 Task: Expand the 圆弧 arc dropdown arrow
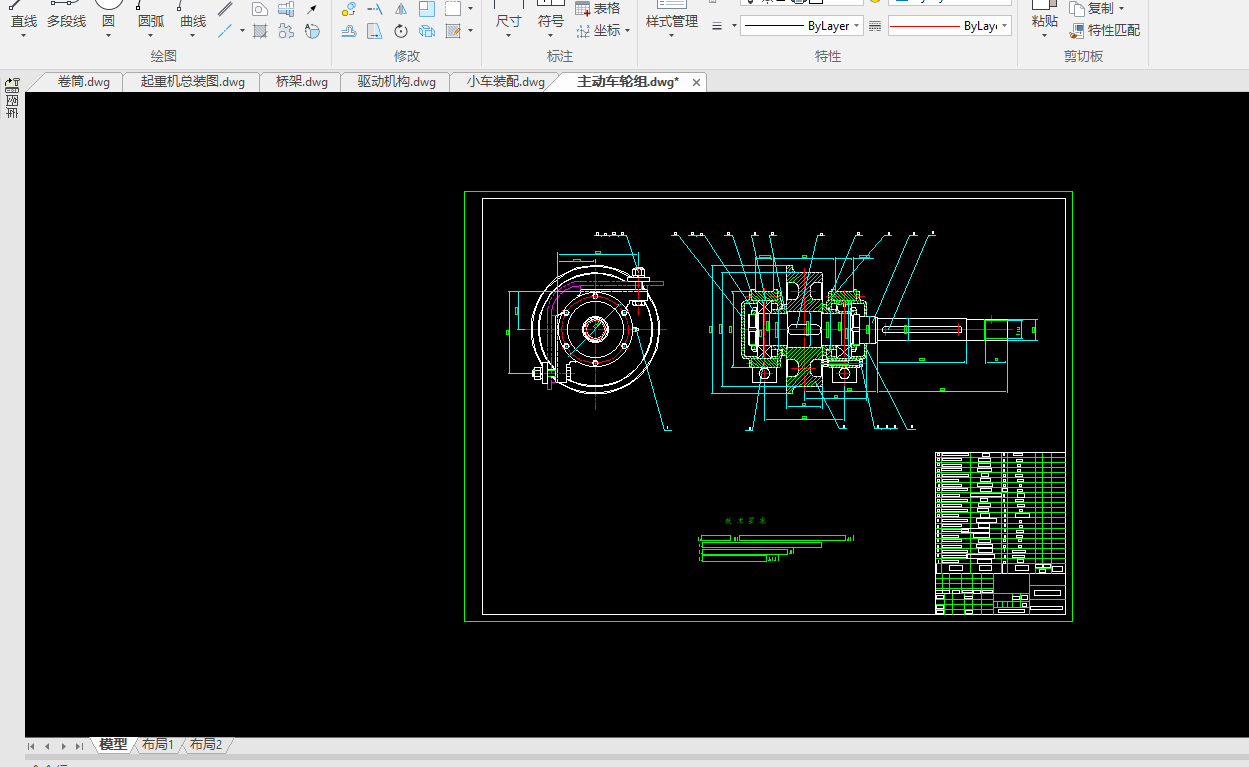(150, 37)
